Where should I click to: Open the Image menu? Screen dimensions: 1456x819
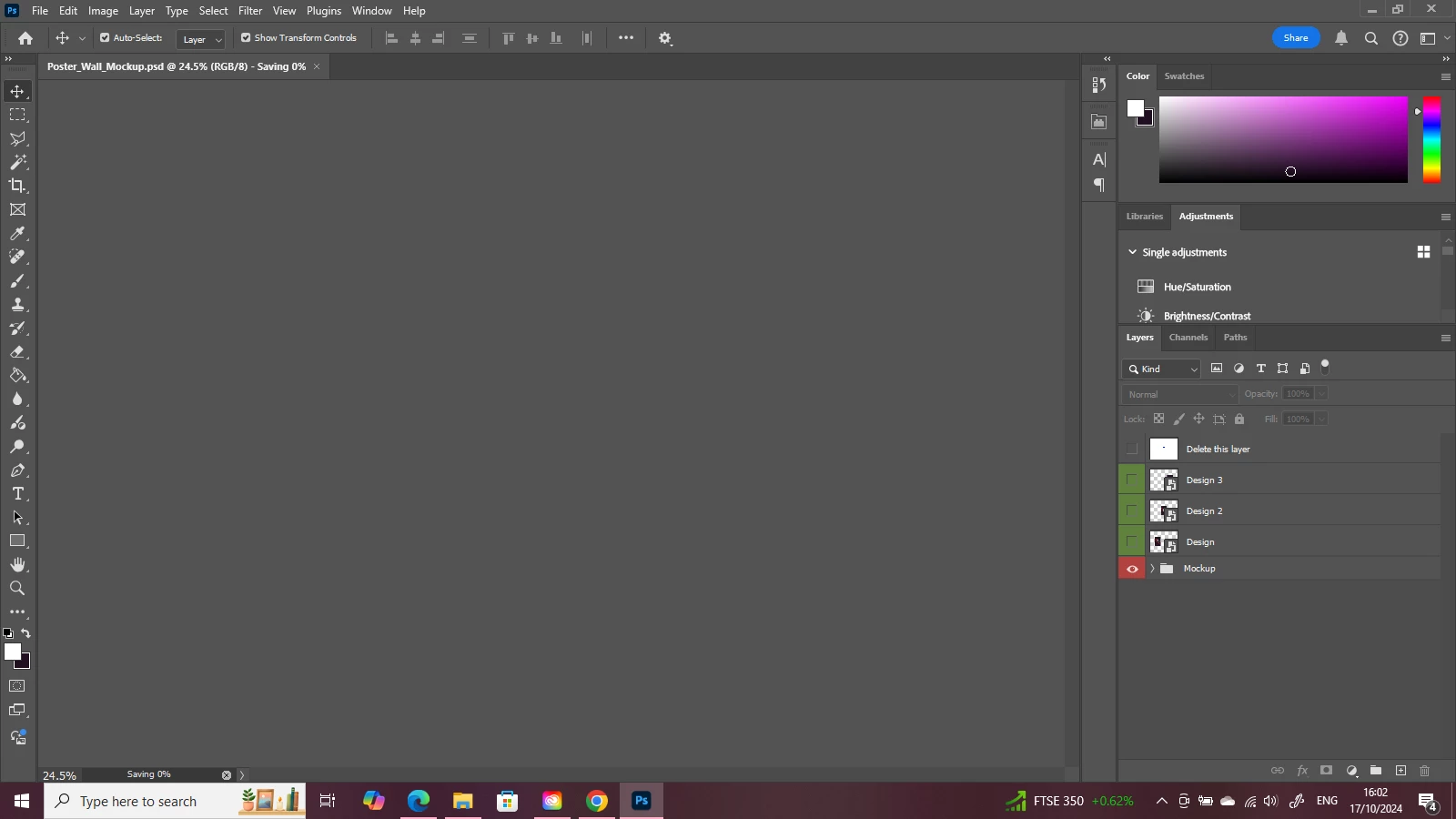103,11
